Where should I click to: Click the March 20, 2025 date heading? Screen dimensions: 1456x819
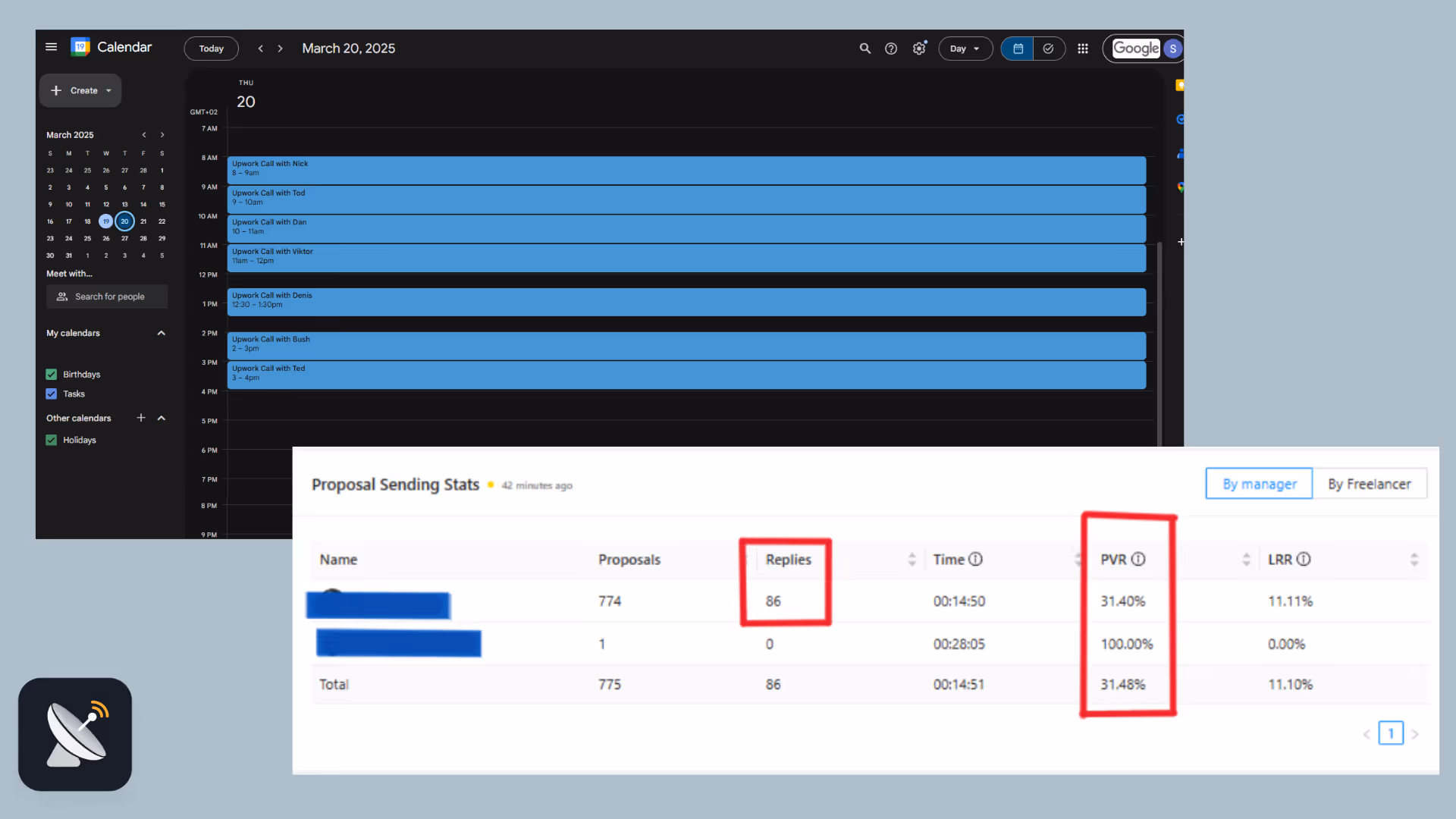[349, 49]
